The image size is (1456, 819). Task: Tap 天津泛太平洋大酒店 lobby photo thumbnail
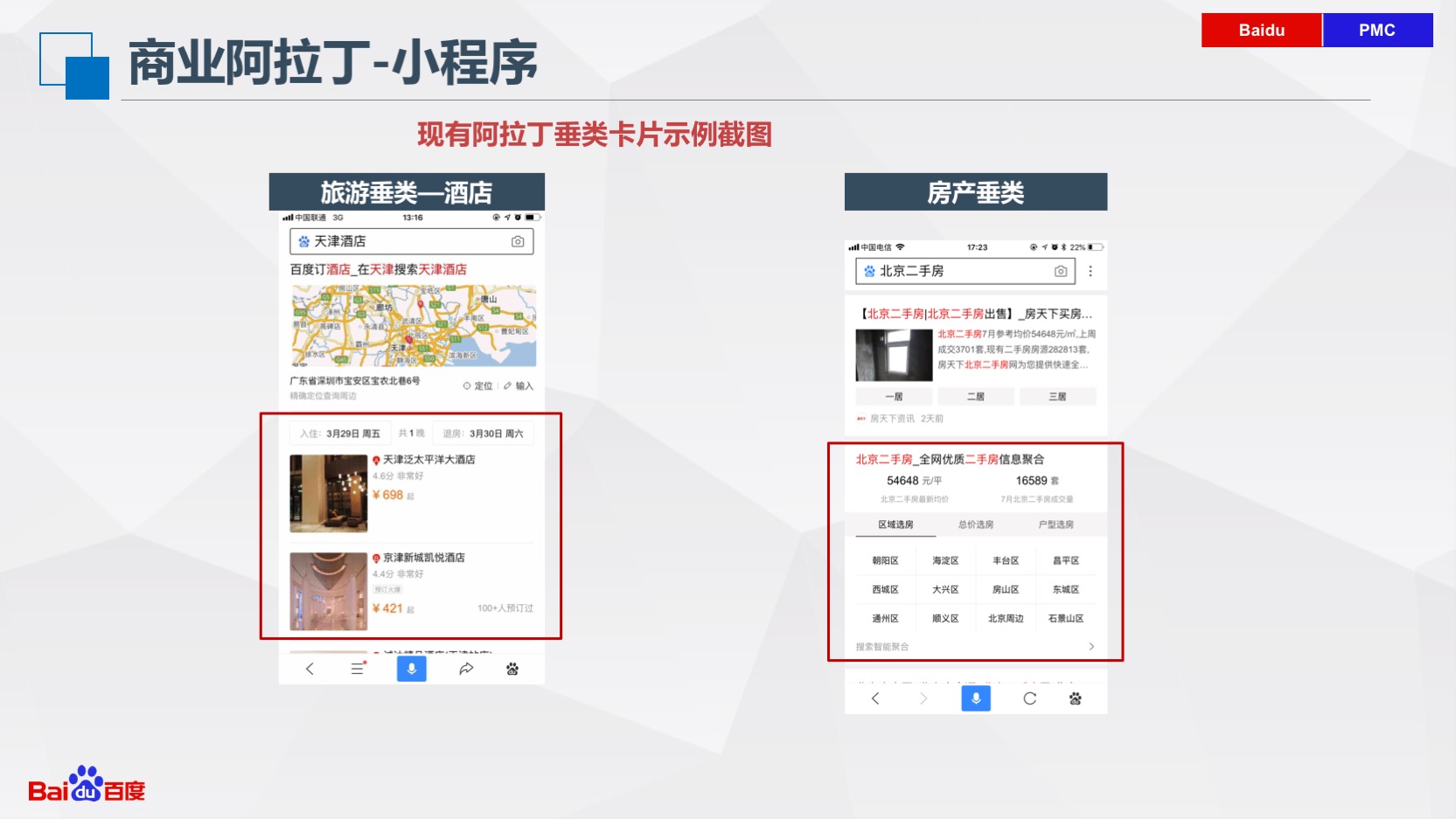tap(329, 494)
